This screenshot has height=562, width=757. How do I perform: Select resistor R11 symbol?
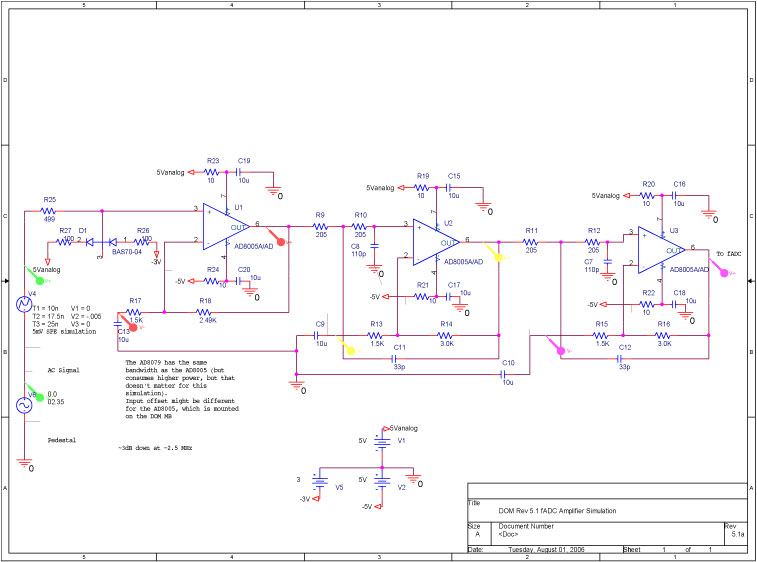[530, 242]
